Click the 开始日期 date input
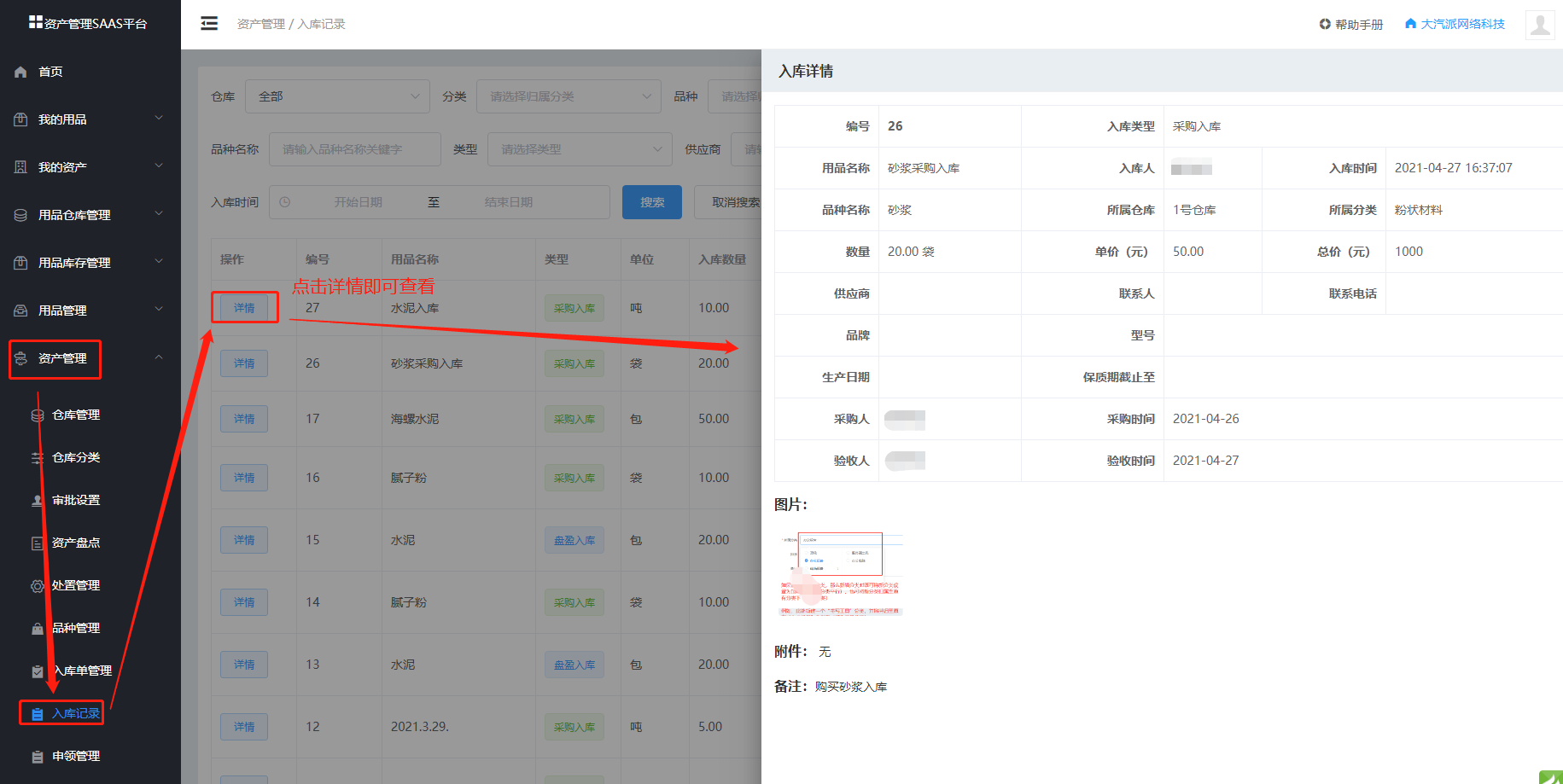The width and height of the screenshot is (1563, 784). coord(358,202)
